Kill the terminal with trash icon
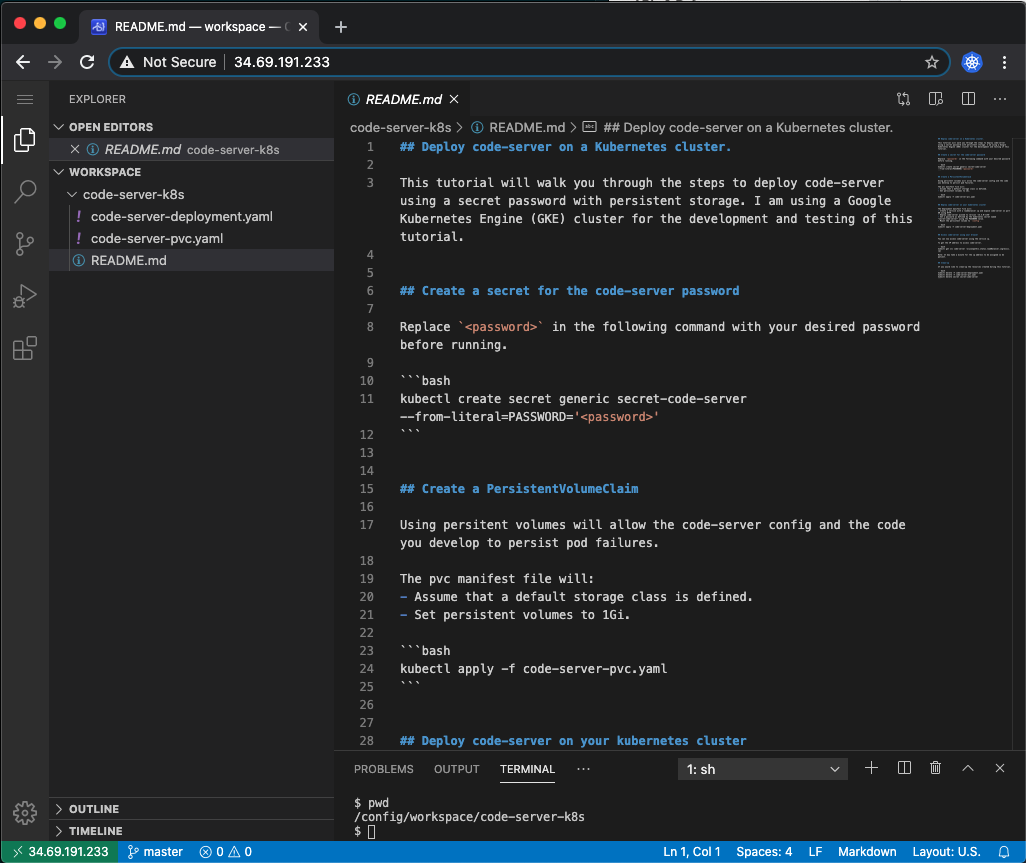This screenshot has width=1026, height=863. [936, 768]
